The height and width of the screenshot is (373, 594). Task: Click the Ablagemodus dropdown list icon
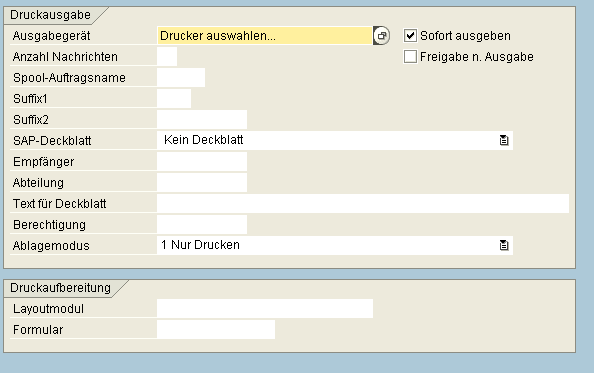(x=504, y=245)
